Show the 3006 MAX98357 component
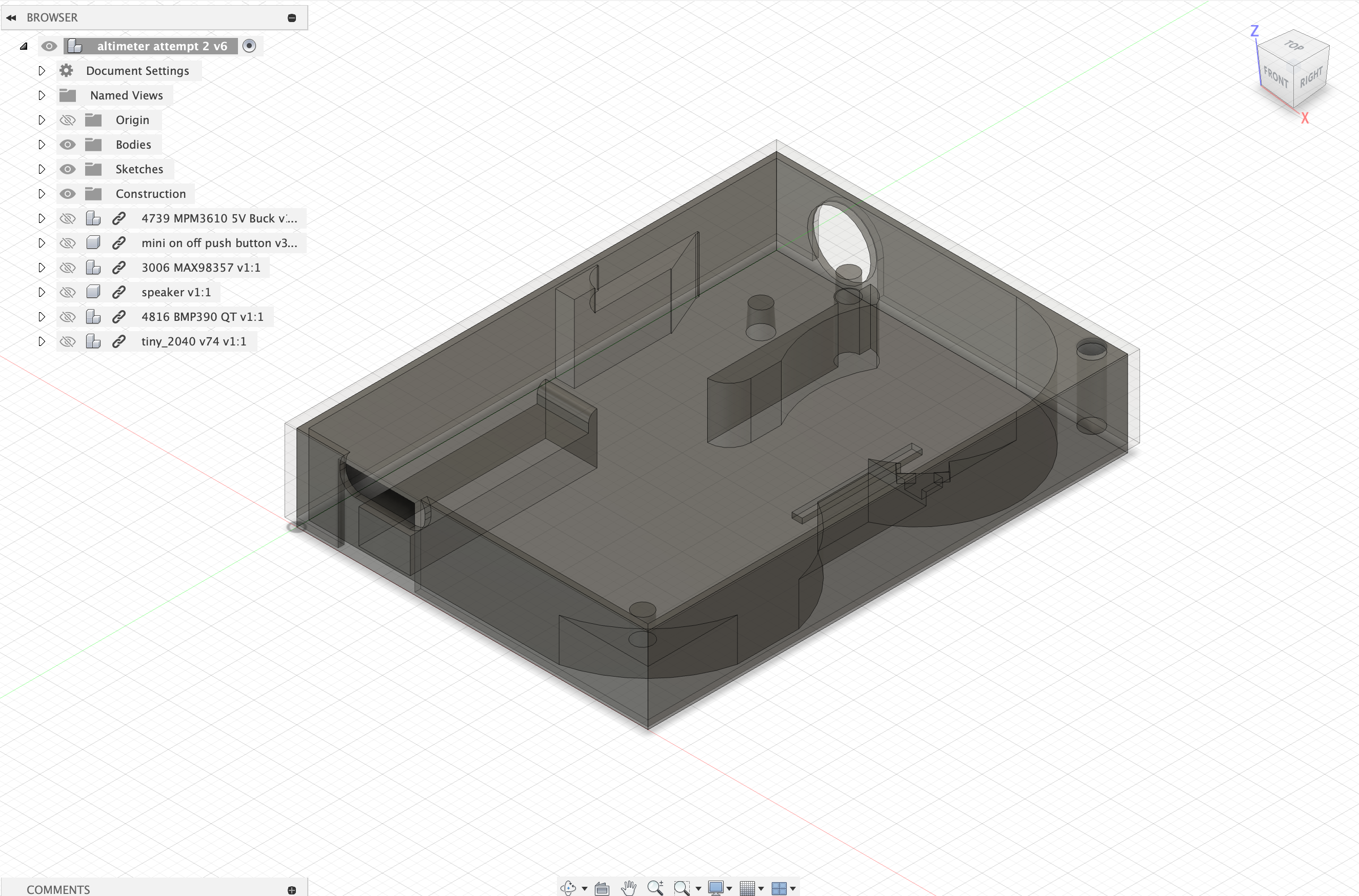Image resolution: width=1359 pixels, height=896 pixels. coord(68,268)
